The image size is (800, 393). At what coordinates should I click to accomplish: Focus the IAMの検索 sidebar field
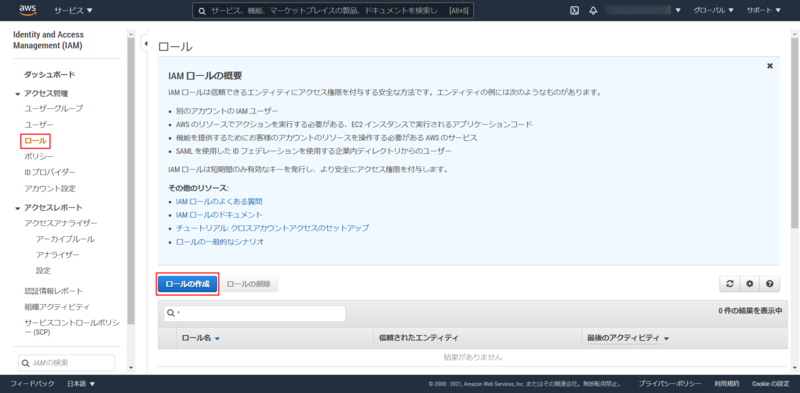66,363
